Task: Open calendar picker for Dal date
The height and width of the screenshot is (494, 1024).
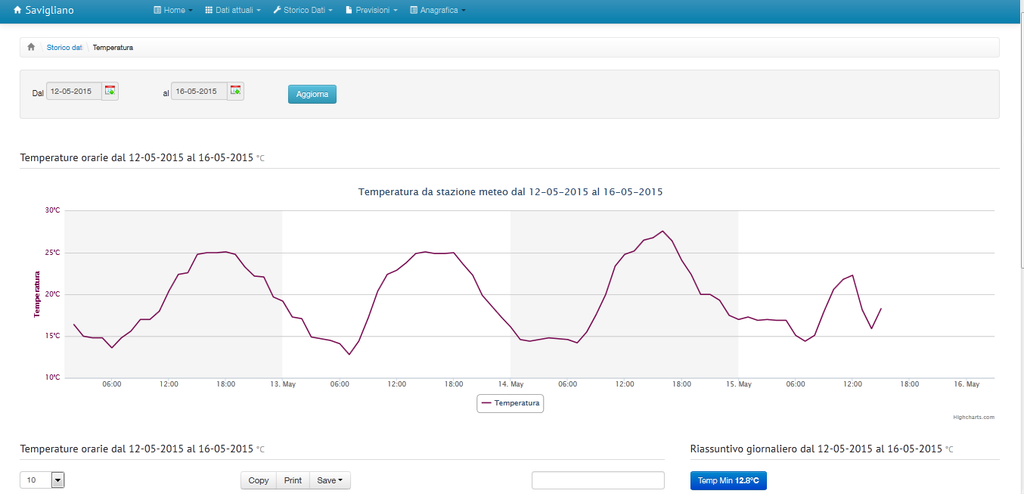Action: [110, 91]
